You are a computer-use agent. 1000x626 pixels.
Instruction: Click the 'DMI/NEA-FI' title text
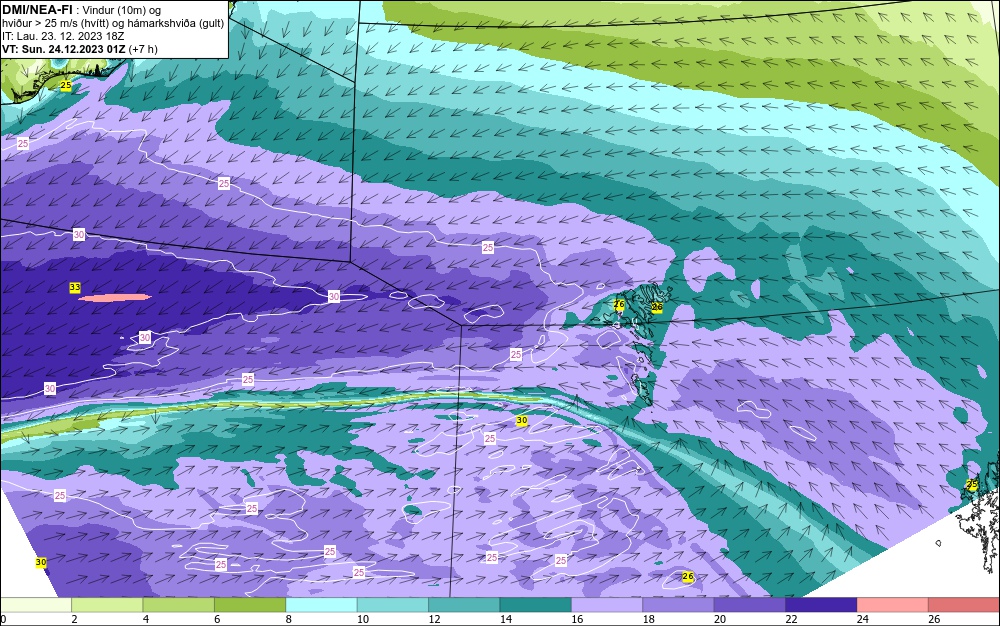point(36,10)
